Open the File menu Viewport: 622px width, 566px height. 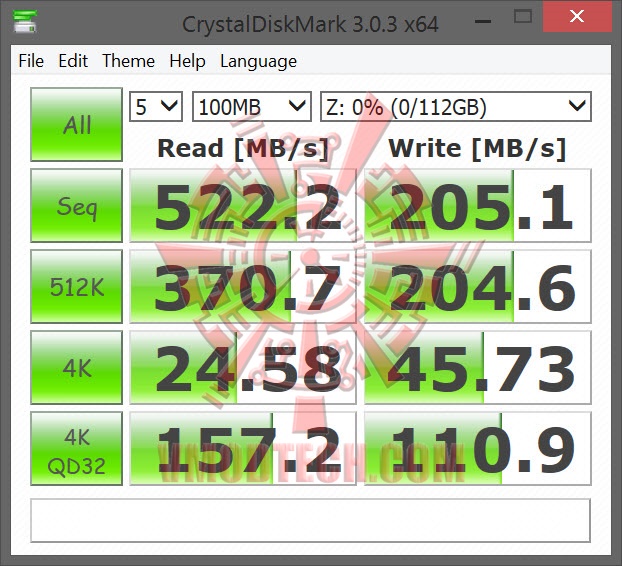pos(31,61)
